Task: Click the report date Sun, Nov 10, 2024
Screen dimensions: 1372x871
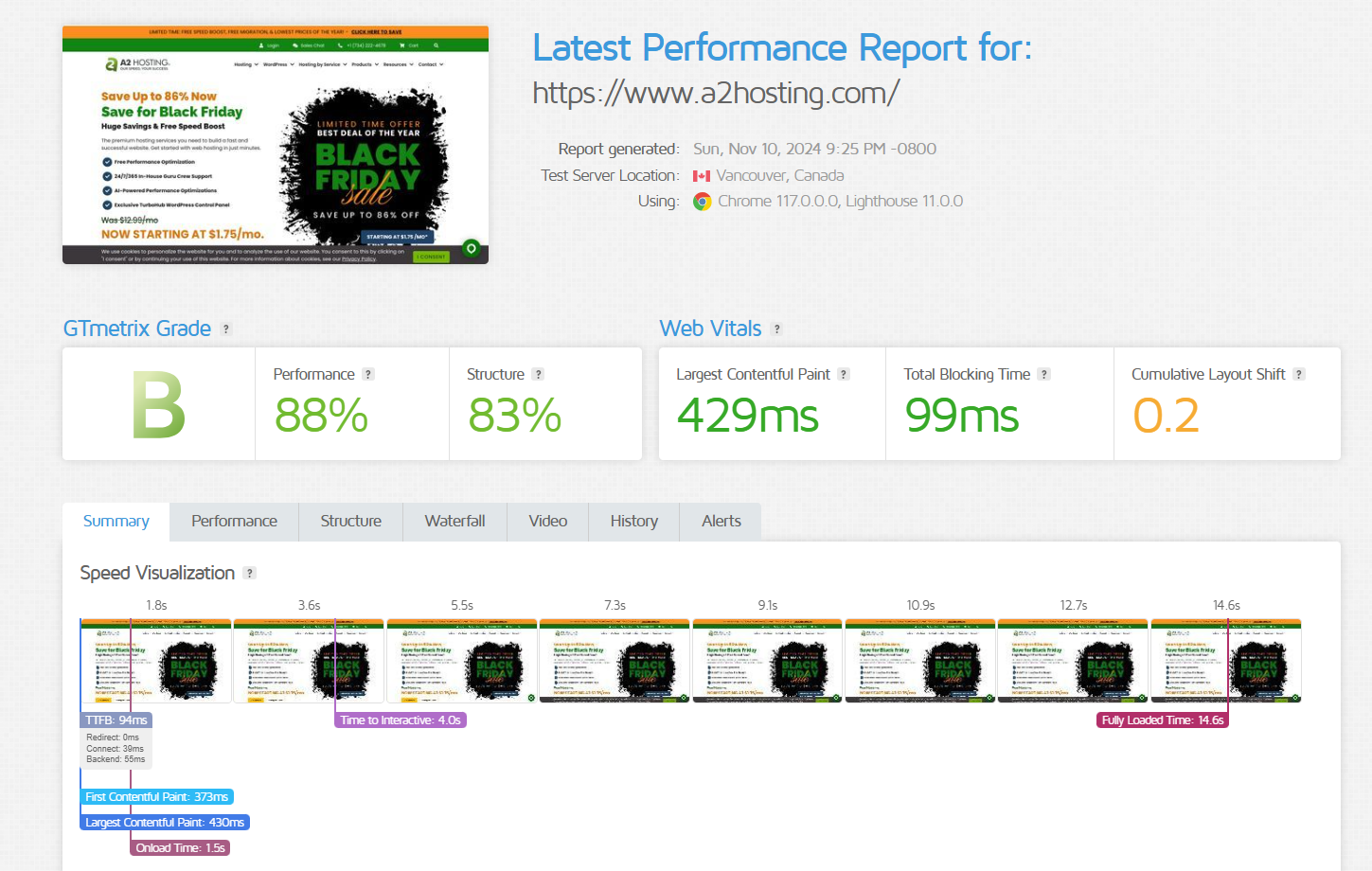Action: [814, 150]
